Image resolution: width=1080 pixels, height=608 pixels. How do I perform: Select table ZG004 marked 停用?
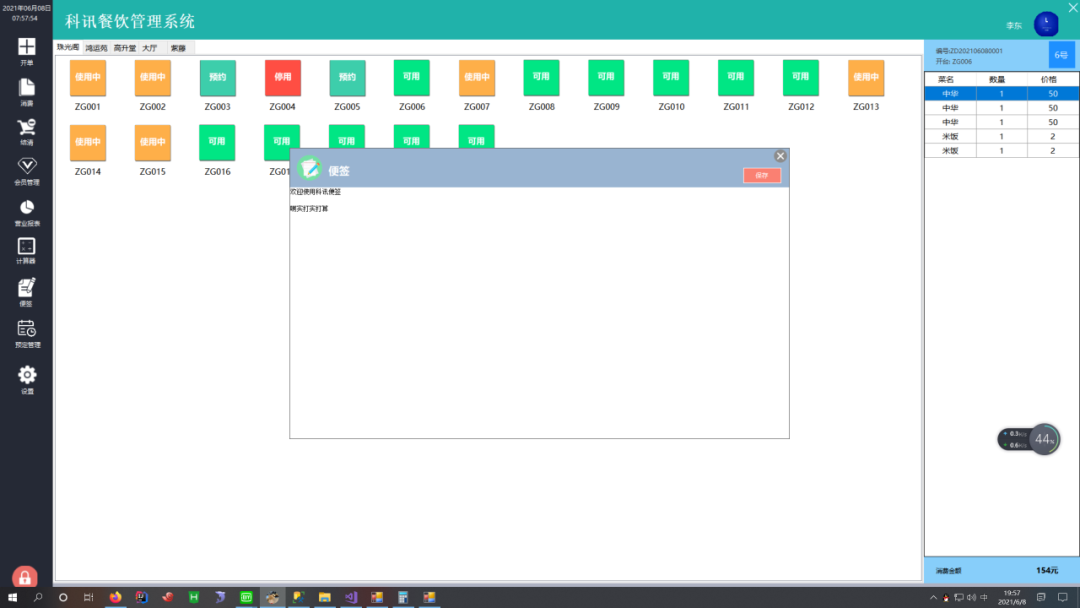(282, 78)
